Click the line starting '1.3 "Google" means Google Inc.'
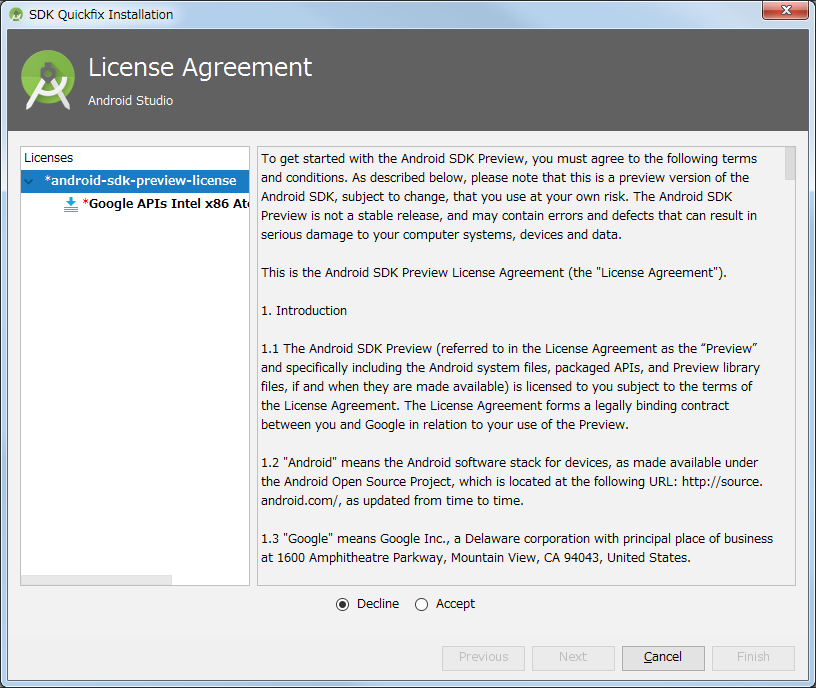This screenshot has width=816, height=688. coord(517,539)
